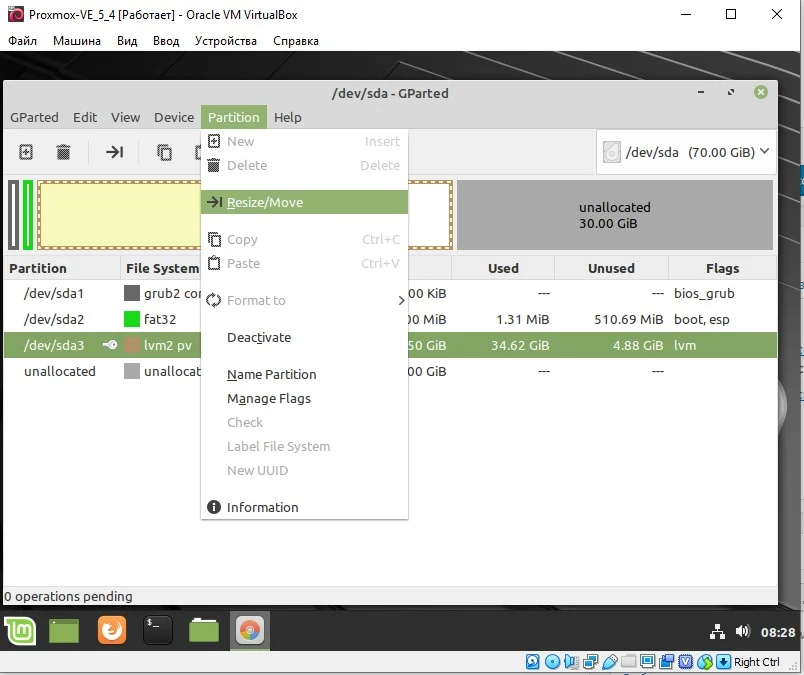
Task: Click the Flags column header
Action: 722,268
